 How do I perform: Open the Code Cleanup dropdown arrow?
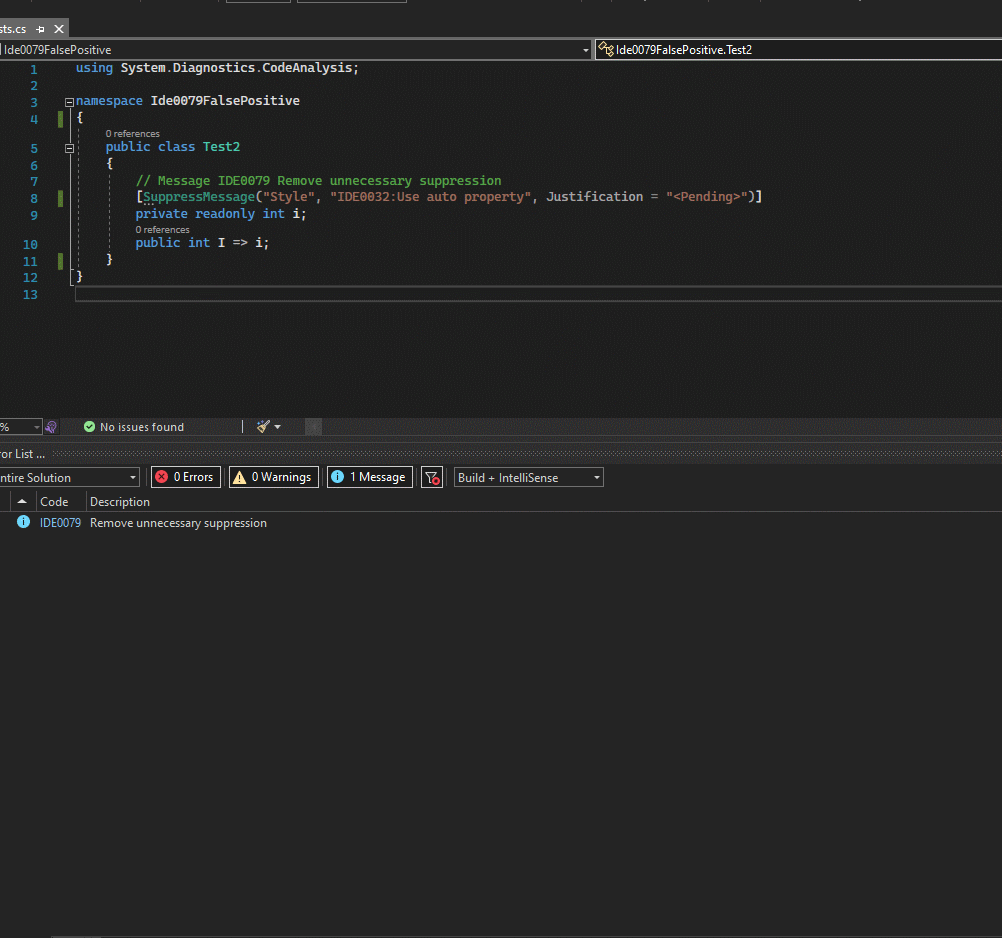coord(275,426)
